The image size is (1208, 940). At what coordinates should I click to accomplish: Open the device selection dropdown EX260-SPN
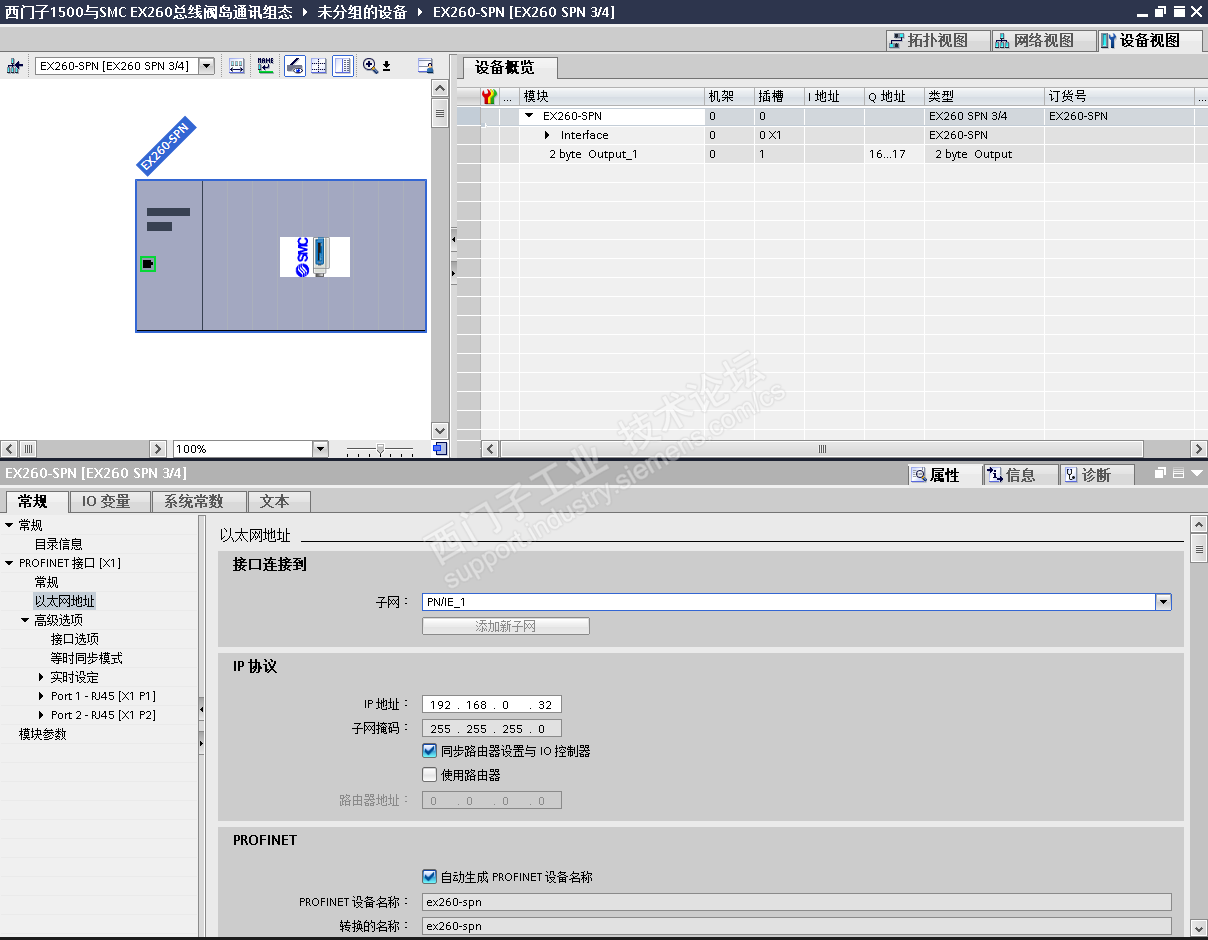point(206,66)
